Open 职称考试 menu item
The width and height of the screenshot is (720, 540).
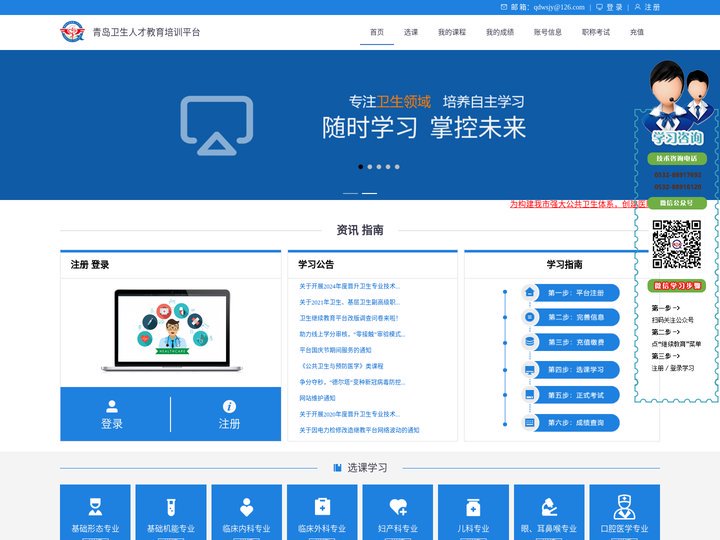596,32
